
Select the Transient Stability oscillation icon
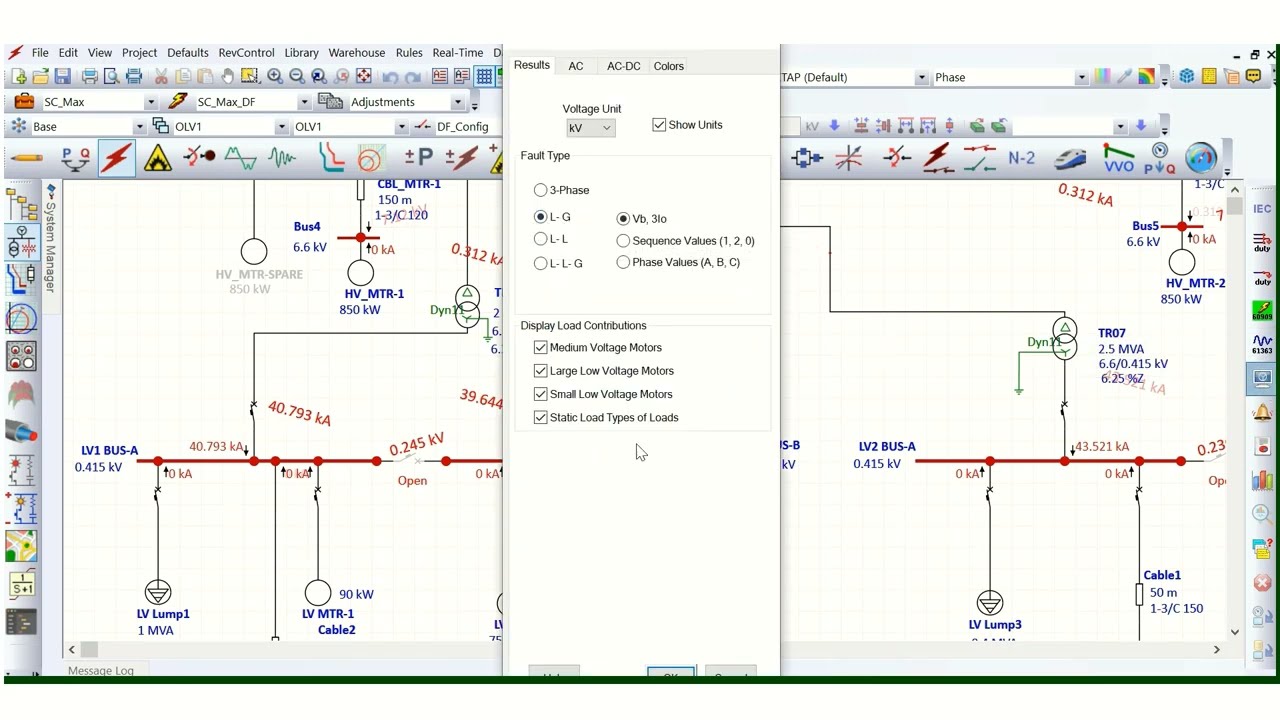(283, 157)
